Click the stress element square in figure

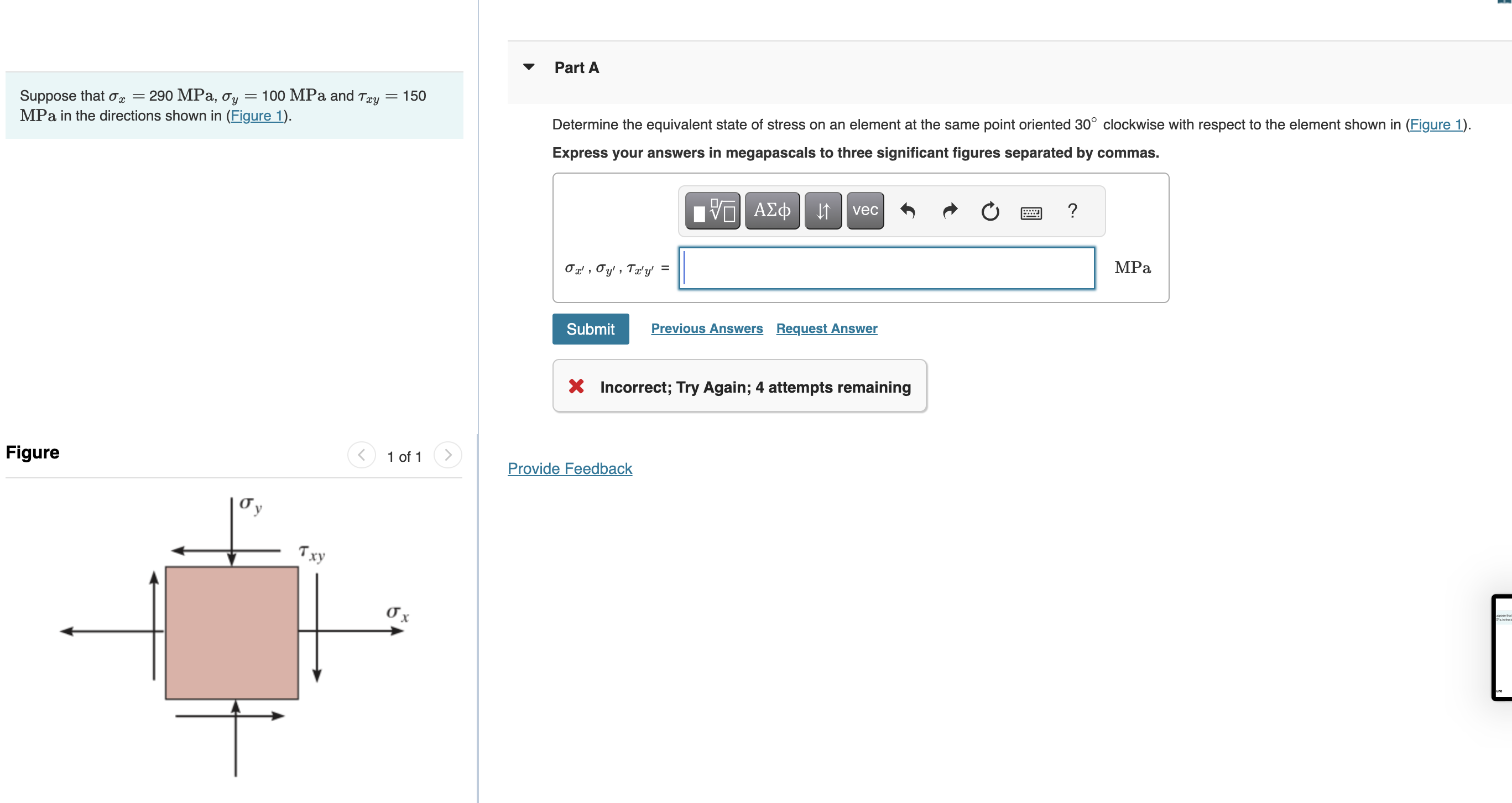232,632
